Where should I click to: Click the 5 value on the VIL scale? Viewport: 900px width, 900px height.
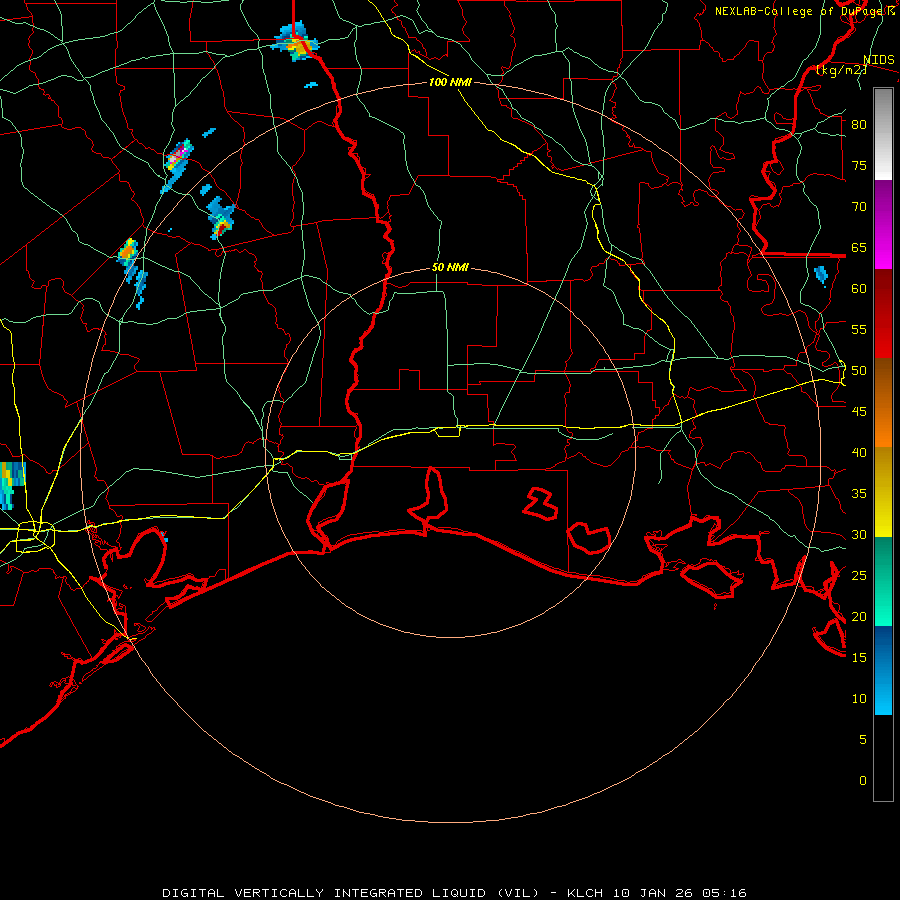pyautogui.click(x=863, y=740)
